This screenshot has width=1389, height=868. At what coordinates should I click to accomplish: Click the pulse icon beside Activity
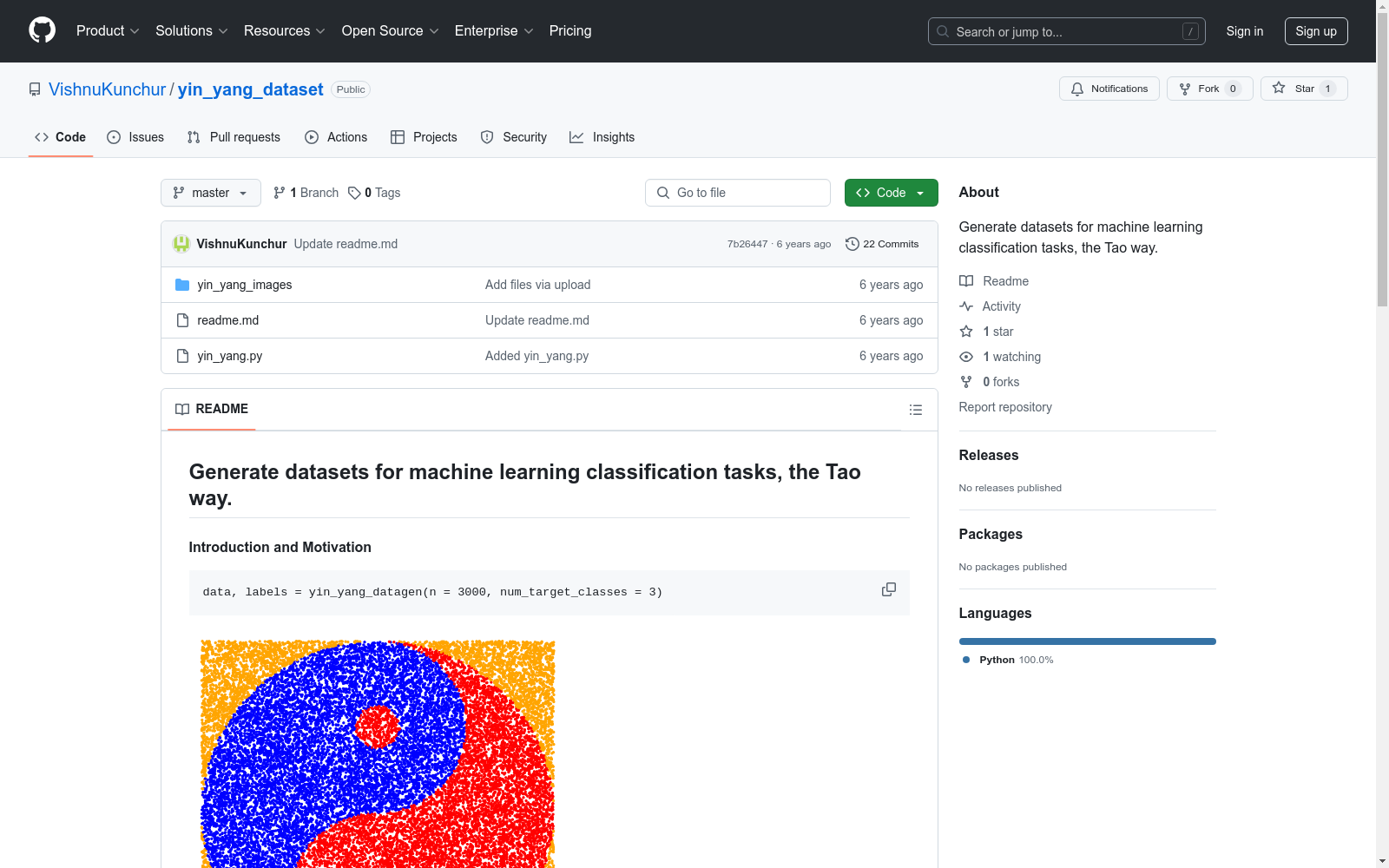point(966,306)
